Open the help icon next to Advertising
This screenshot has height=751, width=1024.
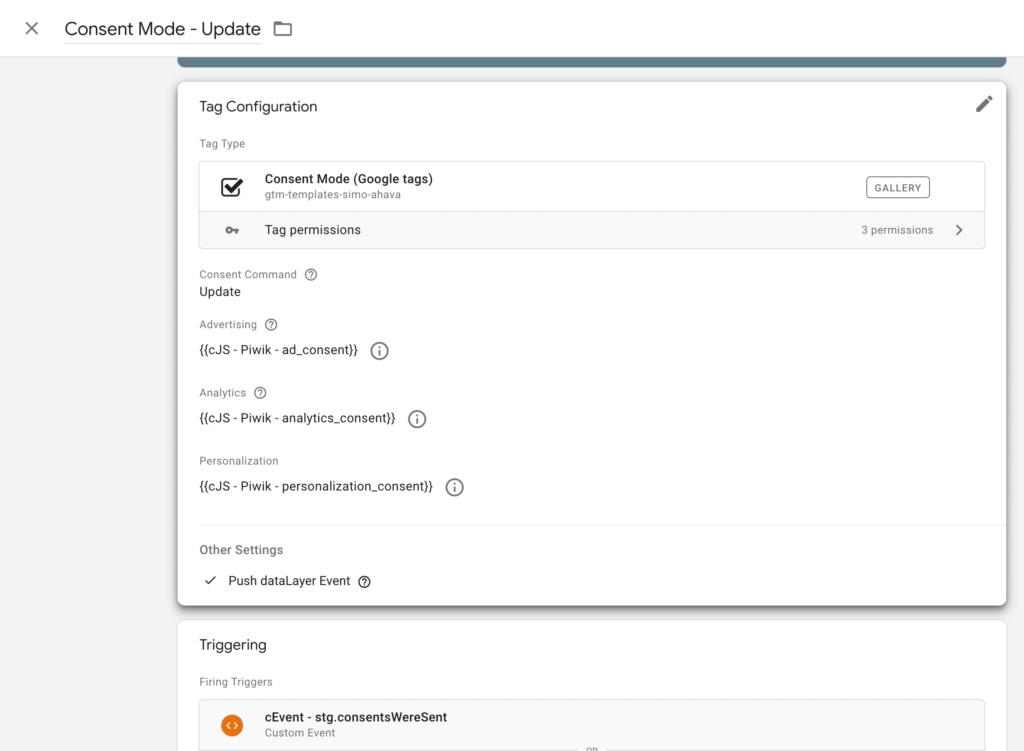[x=271, y=325]
